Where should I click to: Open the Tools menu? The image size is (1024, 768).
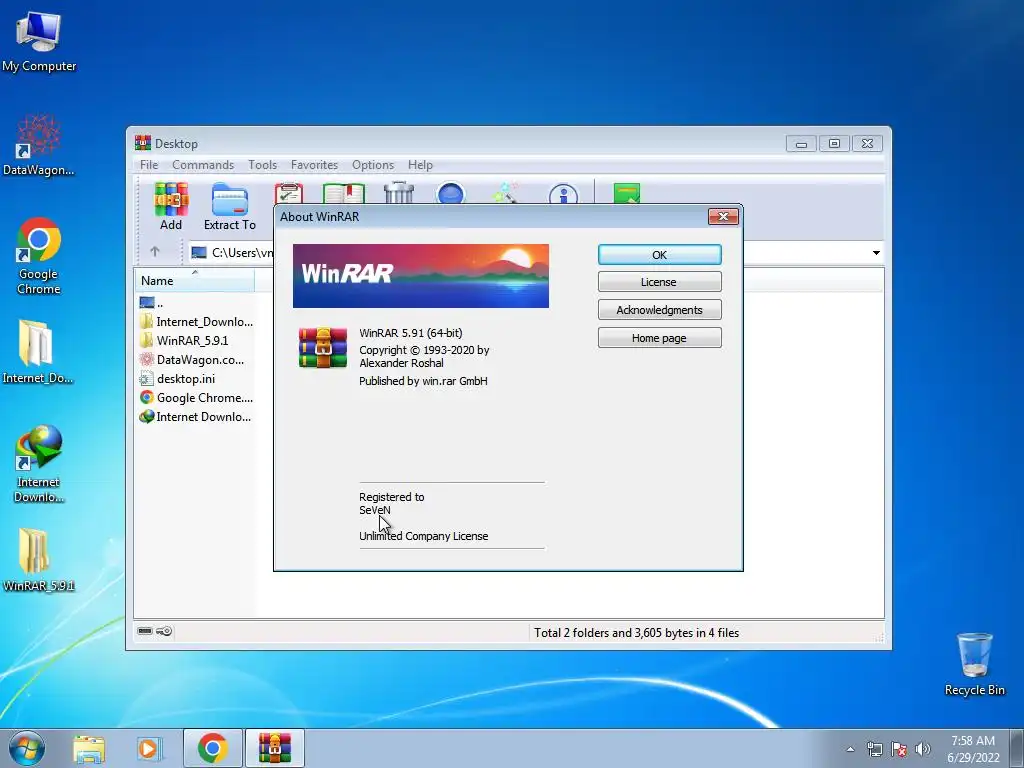tap(263, 165)
